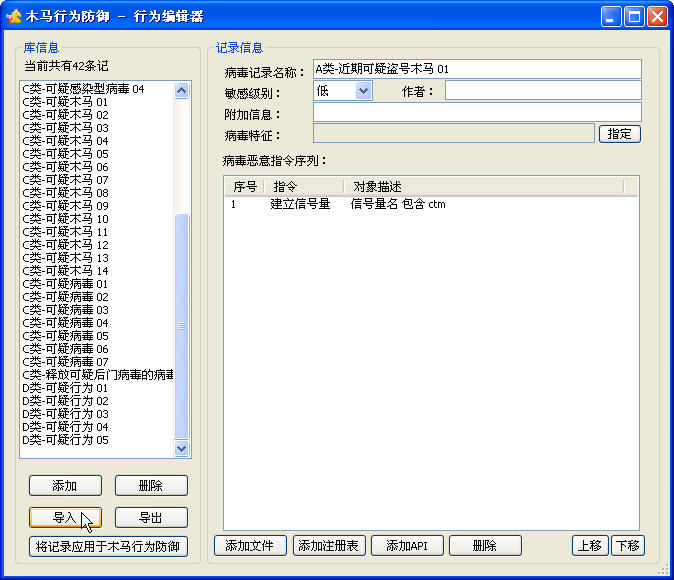Open the 敏感级别 dropdown
The height and width of the screenshot is (580, 674).
pyautogui.click(x=363, y=91)
